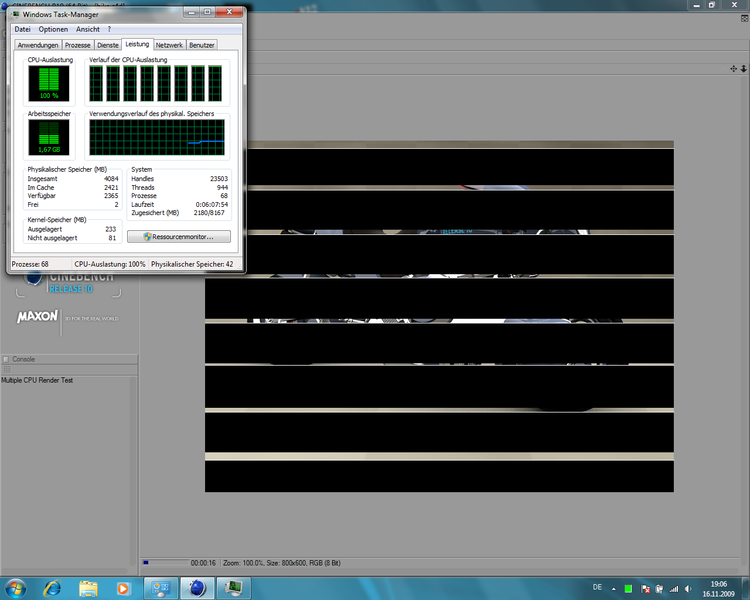
Task: Switch to the Prozesse tab
Action: pos(77,45)
